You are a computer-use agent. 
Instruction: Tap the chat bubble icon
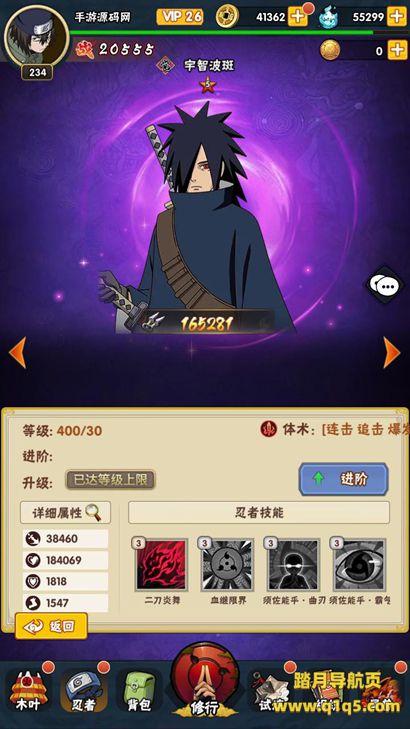[x=386, y=285]
